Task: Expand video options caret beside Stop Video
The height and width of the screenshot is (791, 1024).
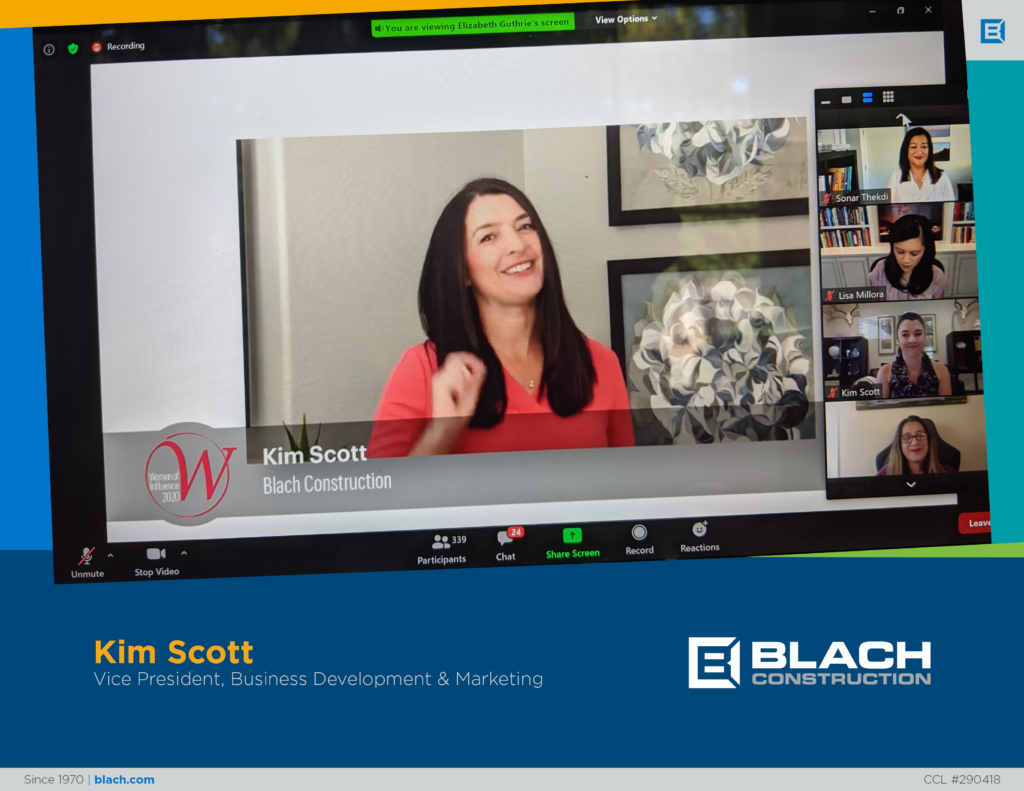Action: (x=184, y=553)
